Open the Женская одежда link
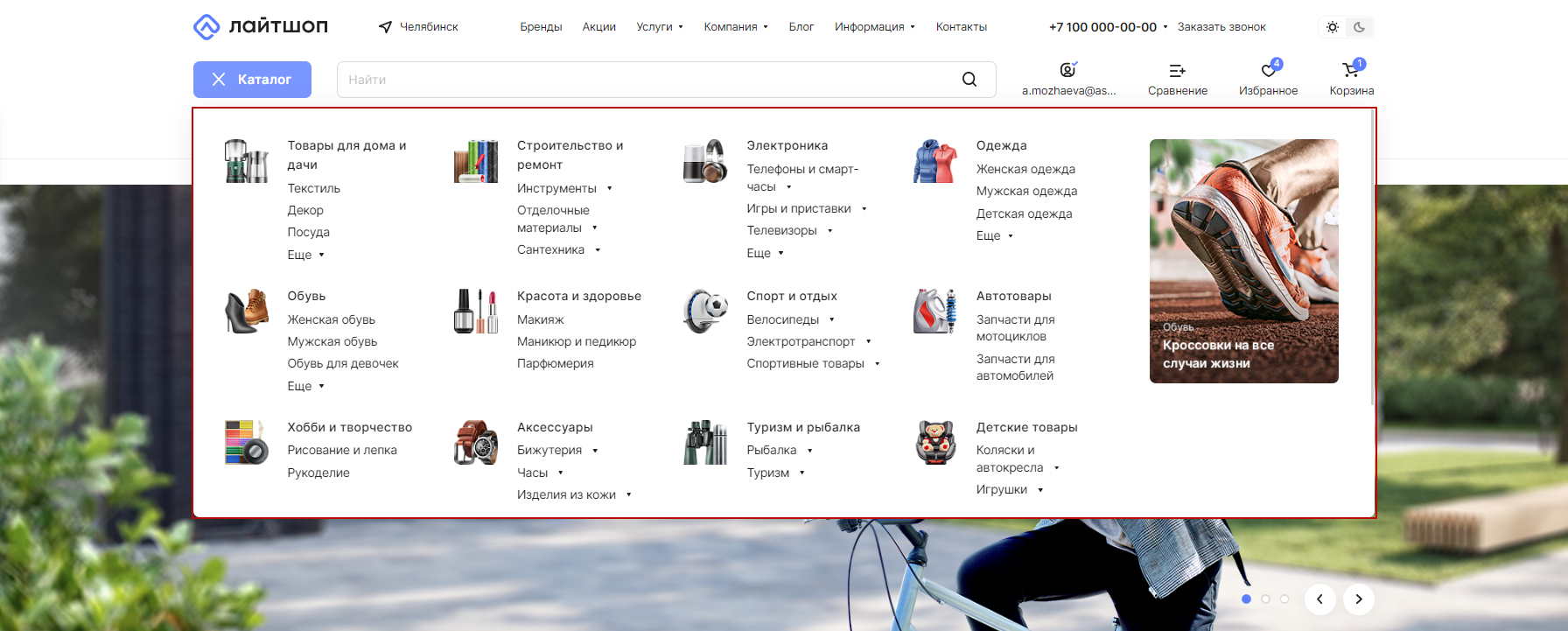The image size is (1568, 631). click(x=1025, y=169)
